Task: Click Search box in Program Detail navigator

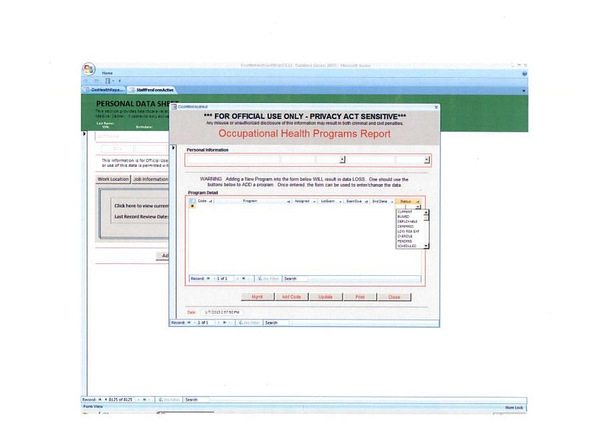Action: click(295, 278)
